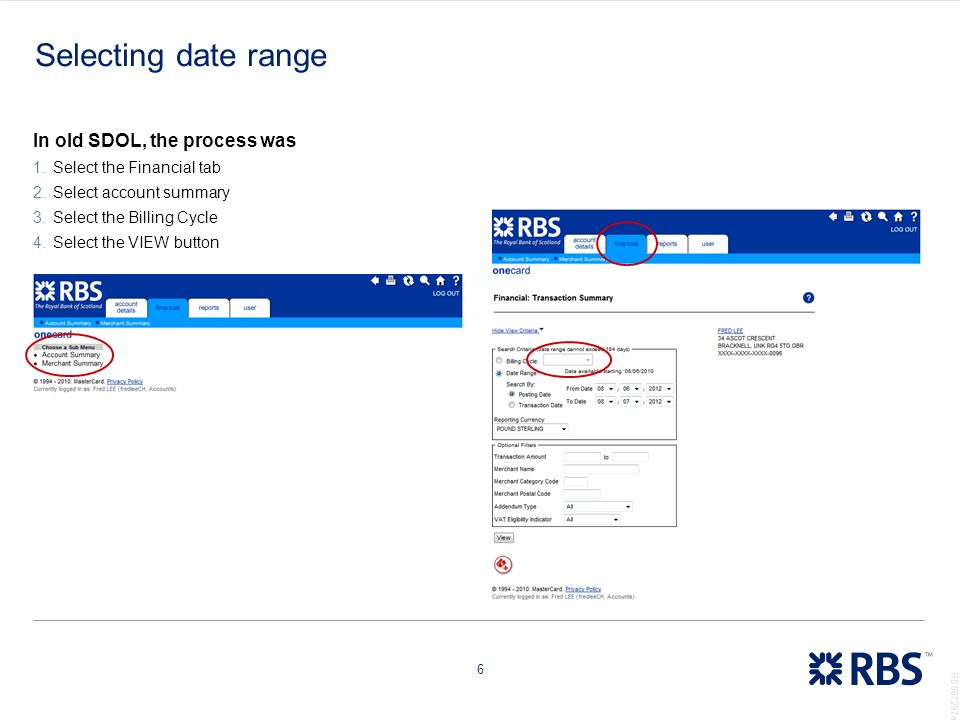Open the Addendum Type dropdown
This screenshot has width=960, height=720.
tap(598, 507)
